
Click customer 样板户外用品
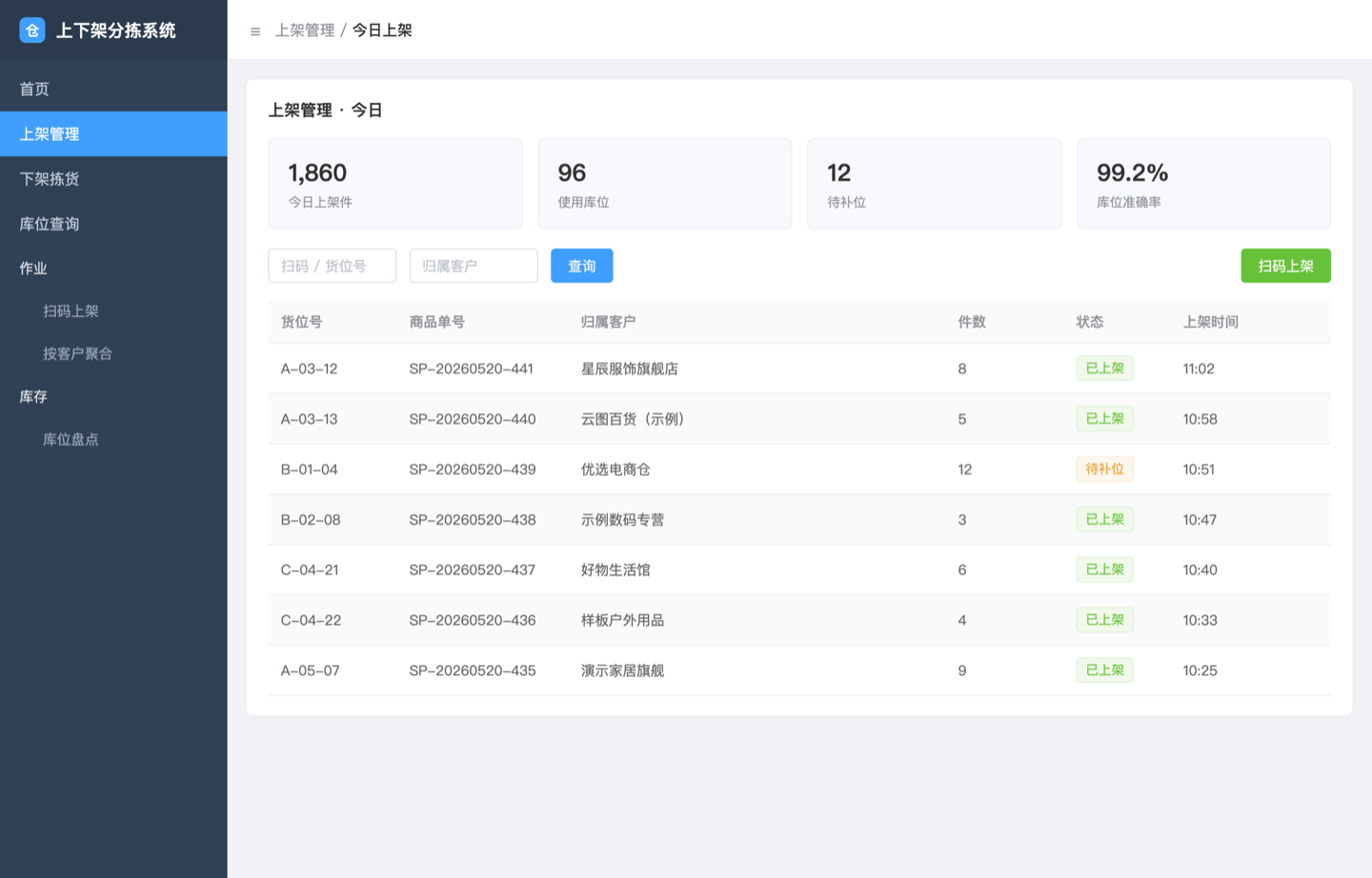pyautogui.click(x=623, y=620)
